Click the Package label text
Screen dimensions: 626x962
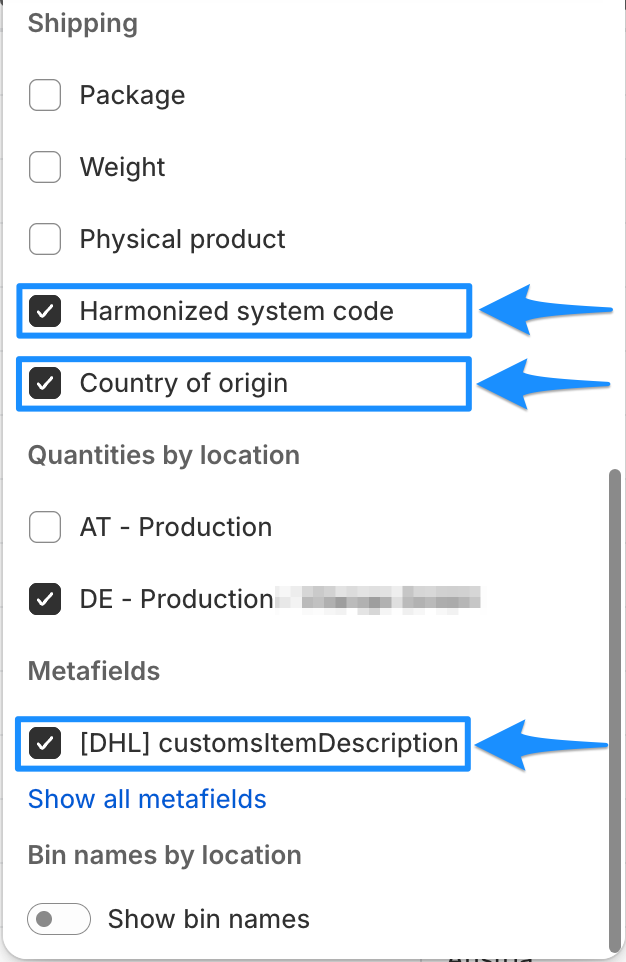point(132,96)
